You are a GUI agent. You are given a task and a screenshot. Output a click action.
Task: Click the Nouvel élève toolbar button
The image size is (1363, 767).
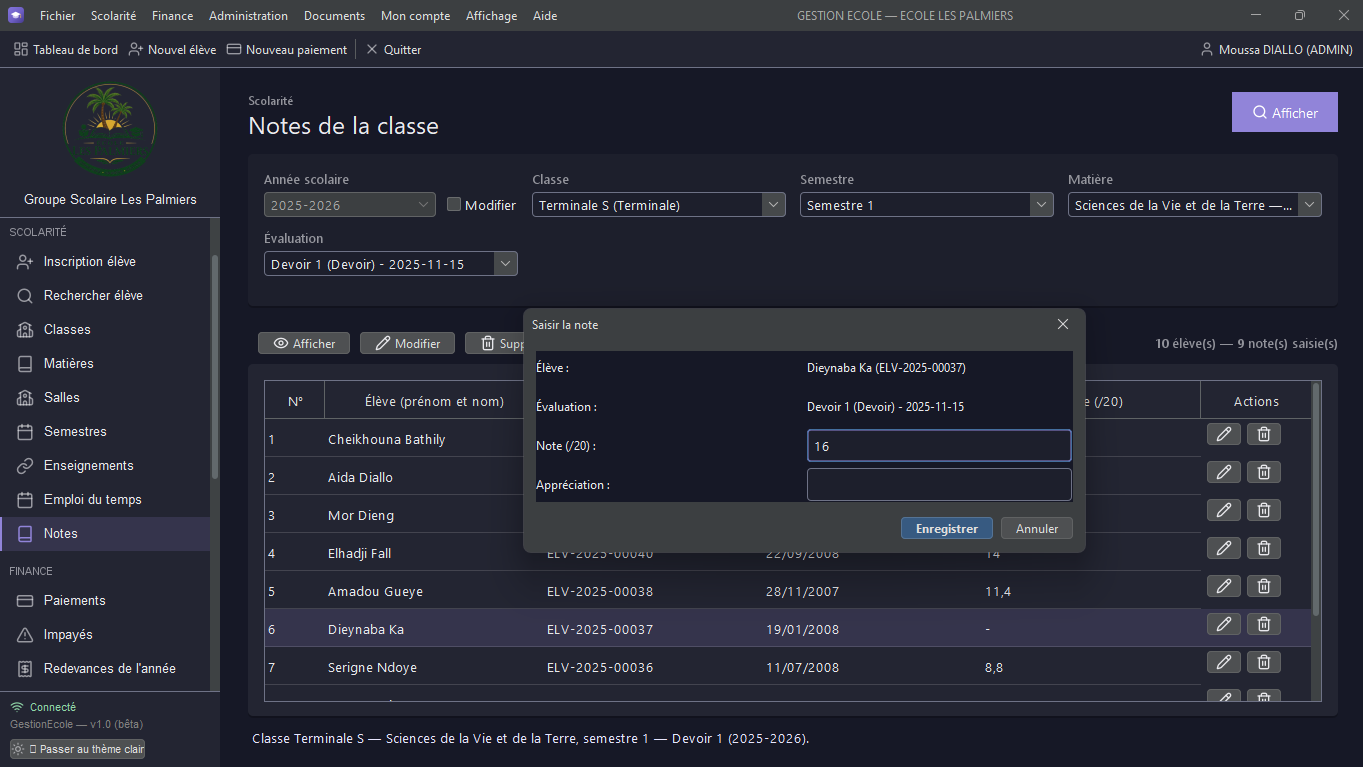coord(172,49)
